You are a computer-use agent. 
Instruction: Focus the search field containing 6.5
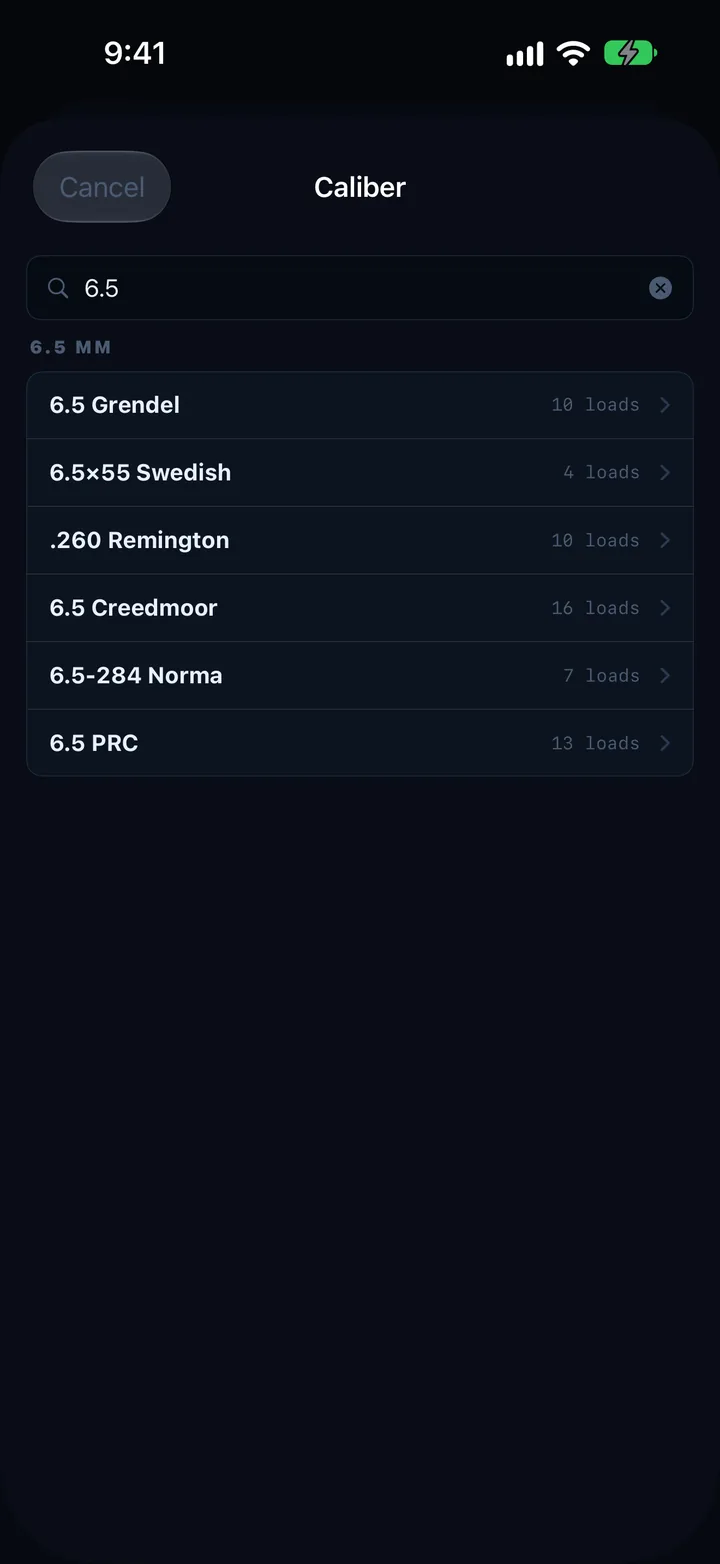coord(360,288)
